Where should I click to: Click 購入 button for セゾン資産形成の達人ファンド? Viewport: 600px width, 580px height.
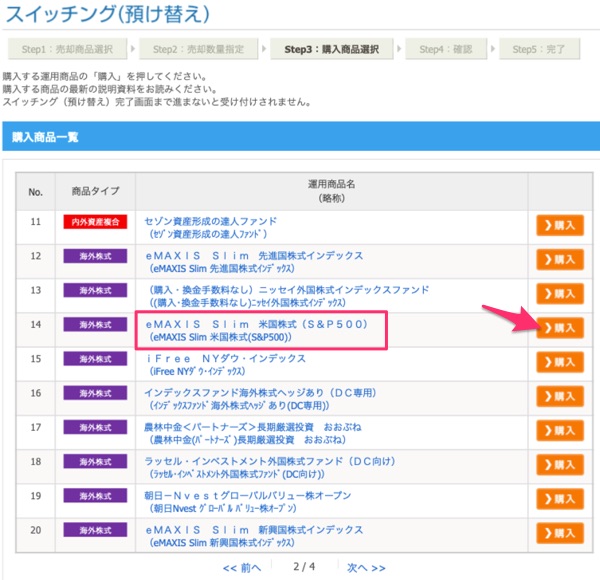(x=560, y=225)
